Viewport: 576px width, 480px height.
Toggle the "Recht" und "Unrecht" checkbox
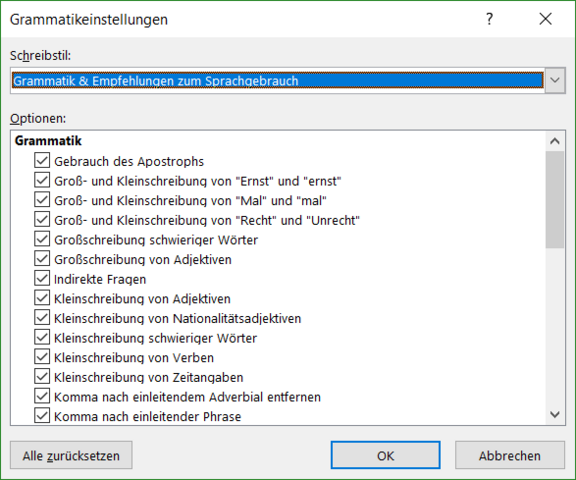point(42,220)
